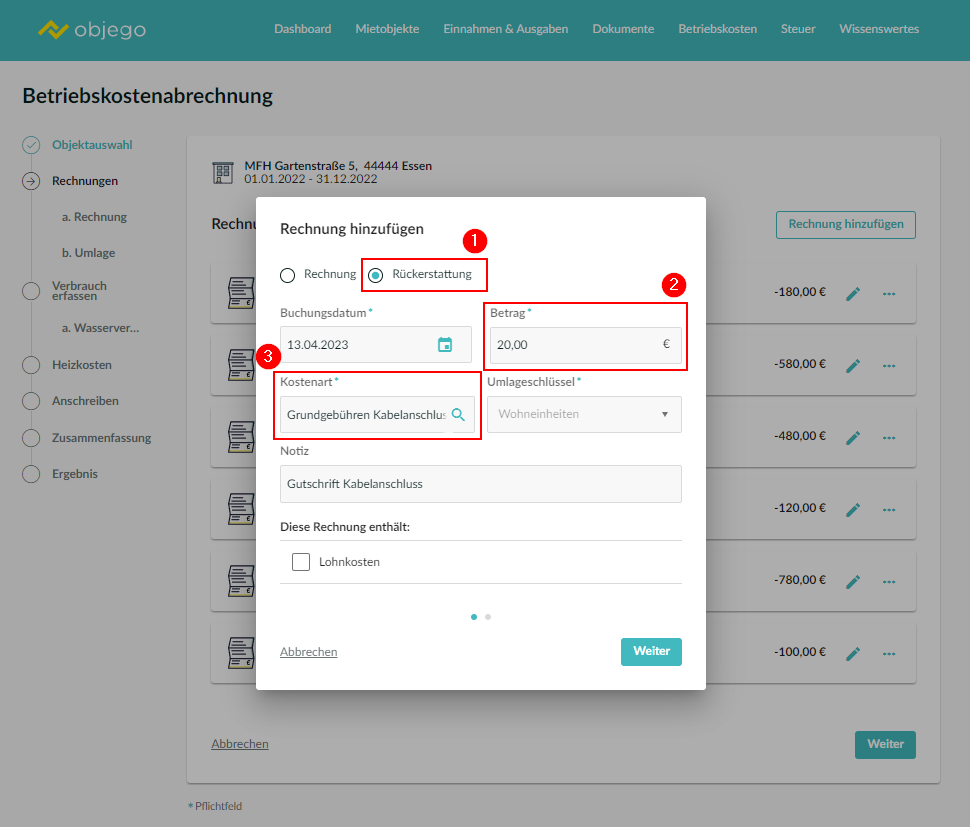970x827 pixels.
Task: Open the Umlageschlüssel dropdown
Action: point(584,414)
